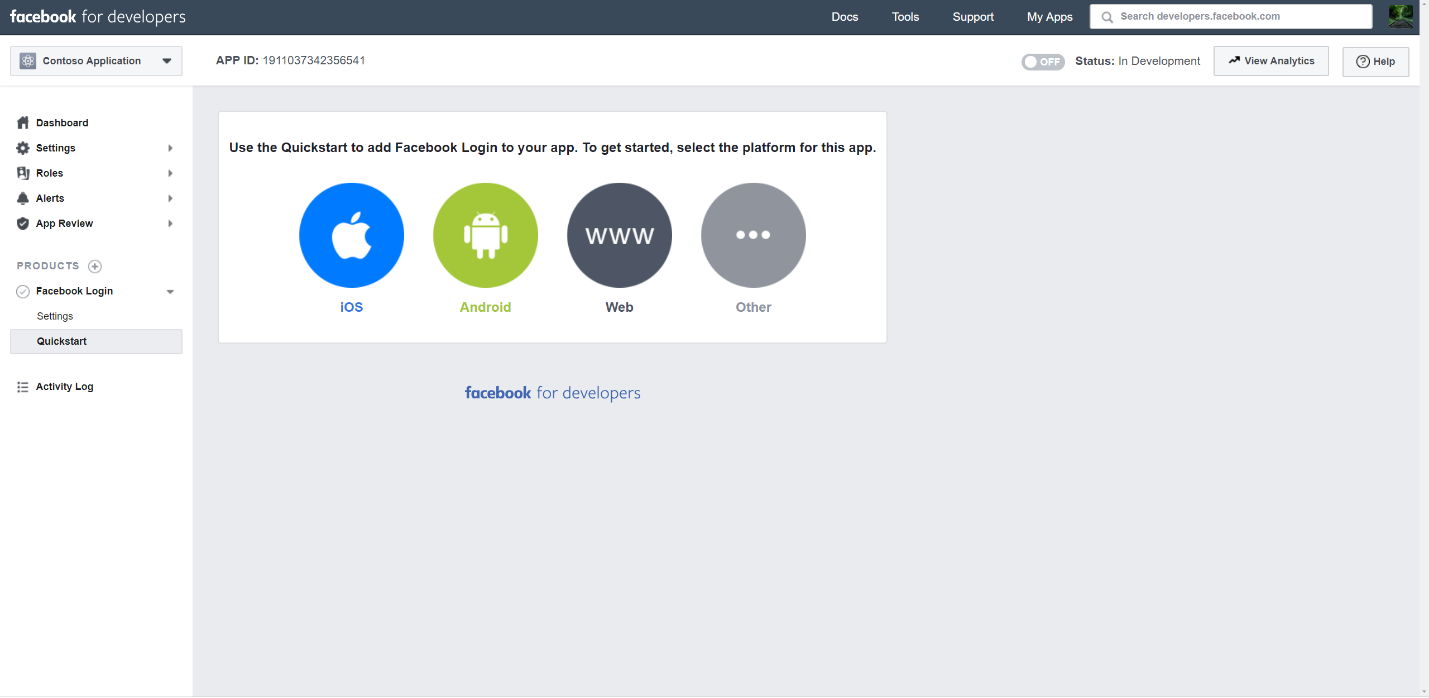
Task: Open Dashboard from the sidebar
Action: click(62, 122)
